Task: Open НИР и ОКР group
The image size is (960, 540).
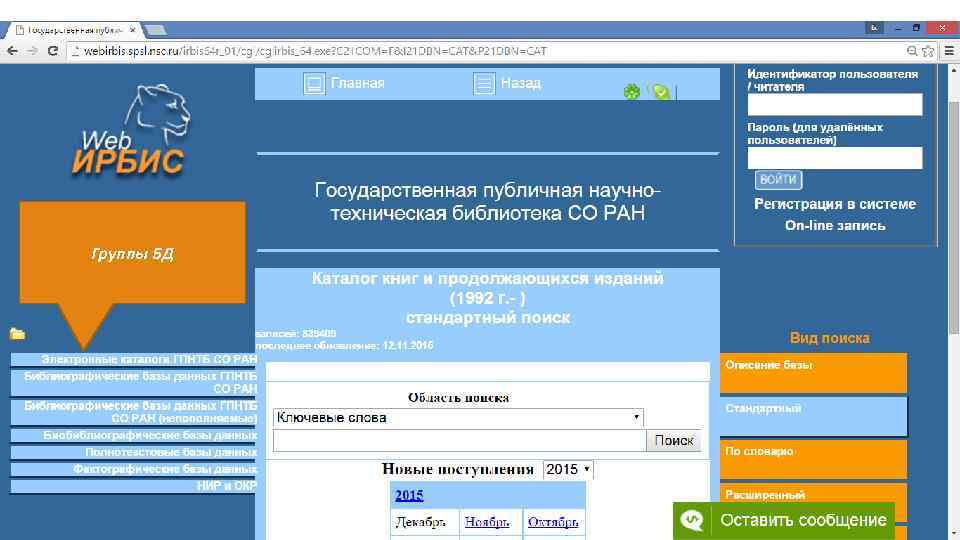Action: point(133,486)
